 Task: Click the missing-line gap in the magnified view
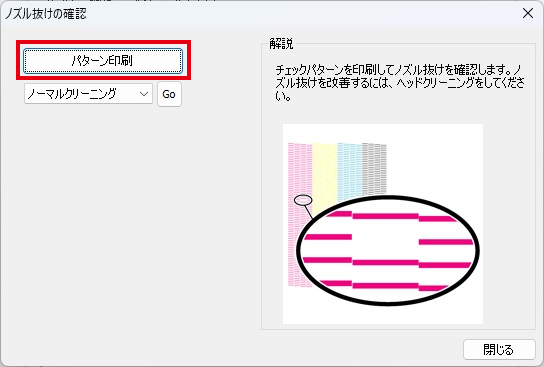point(385,239)
